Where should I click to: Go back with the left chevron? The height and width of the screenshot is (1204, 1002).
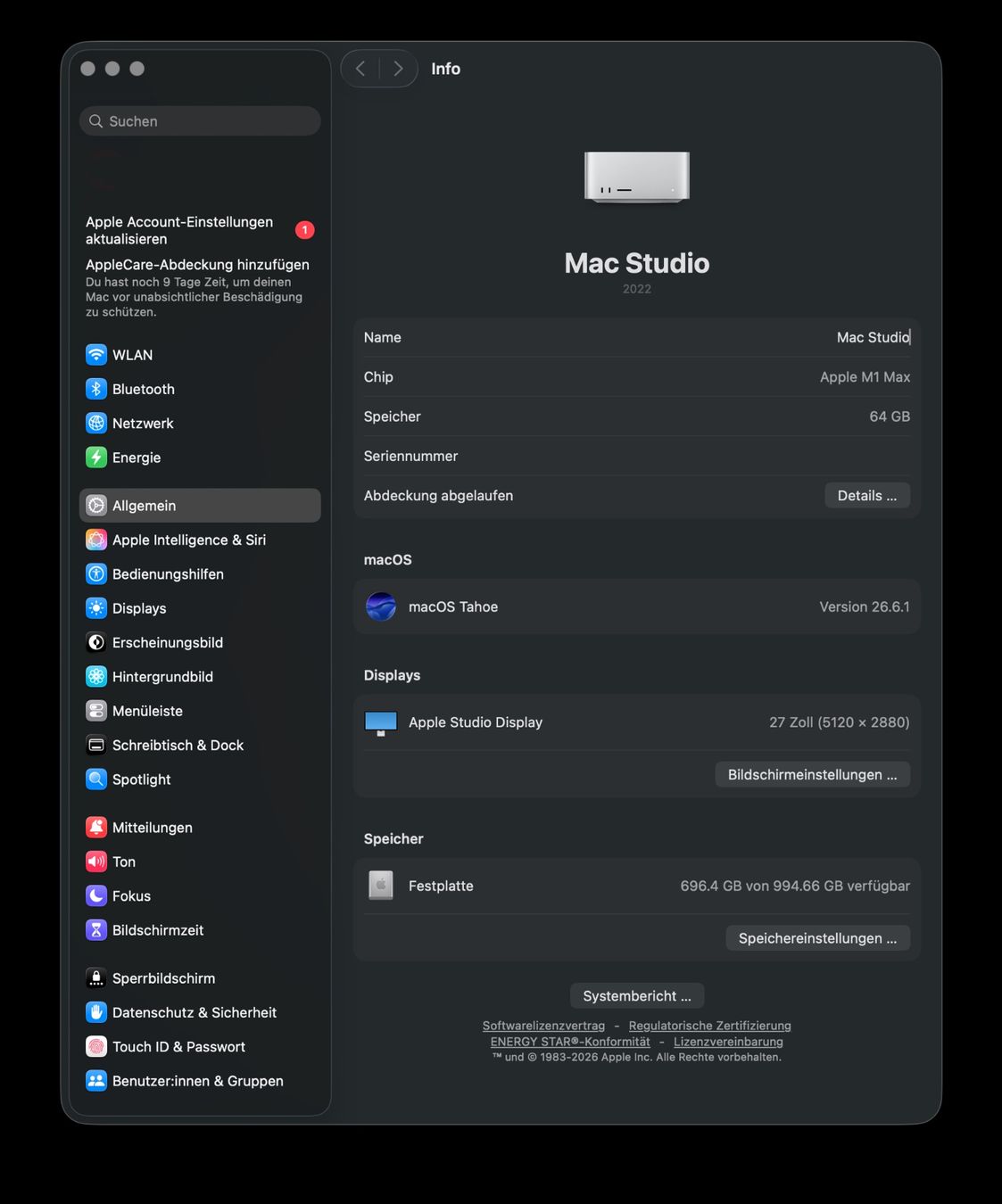tap(360, 69)
